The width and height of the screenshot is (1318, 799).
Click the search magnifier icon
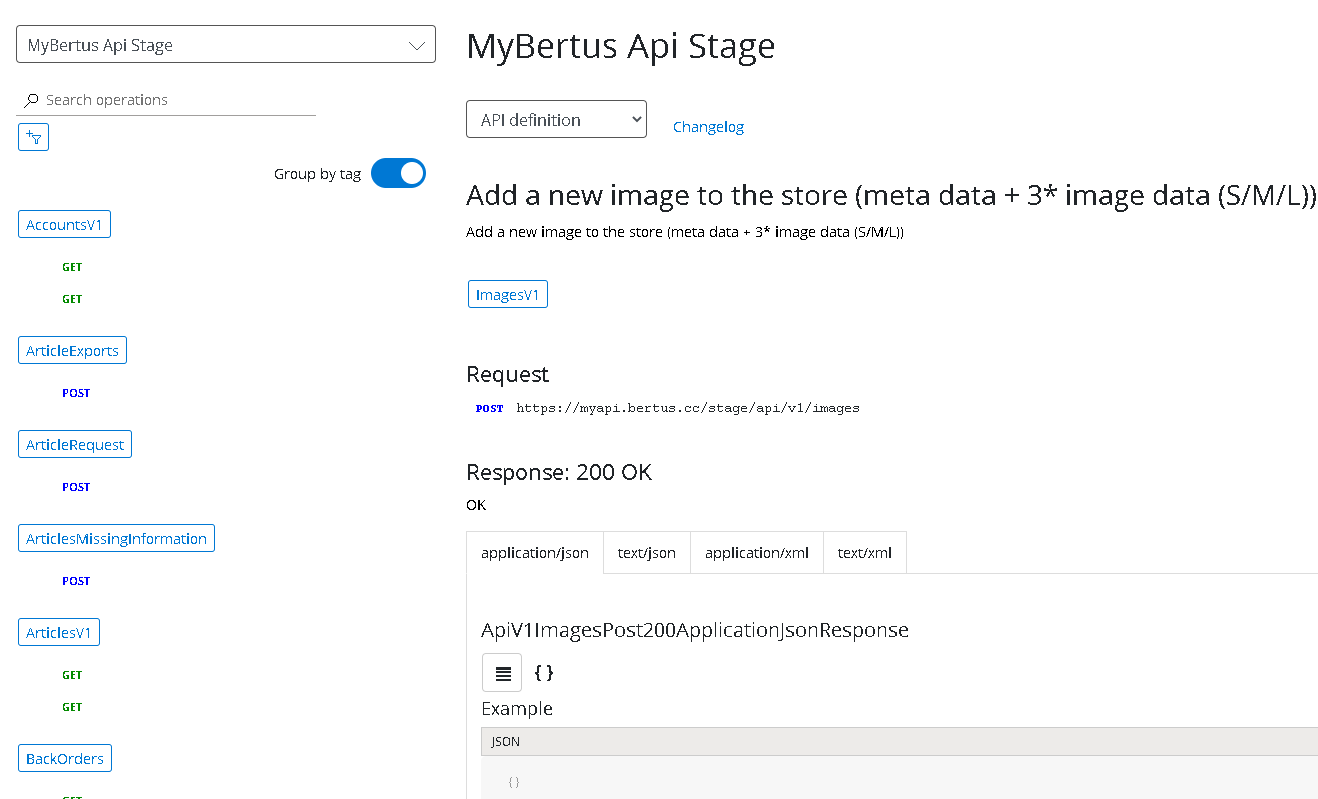point(31,100)
